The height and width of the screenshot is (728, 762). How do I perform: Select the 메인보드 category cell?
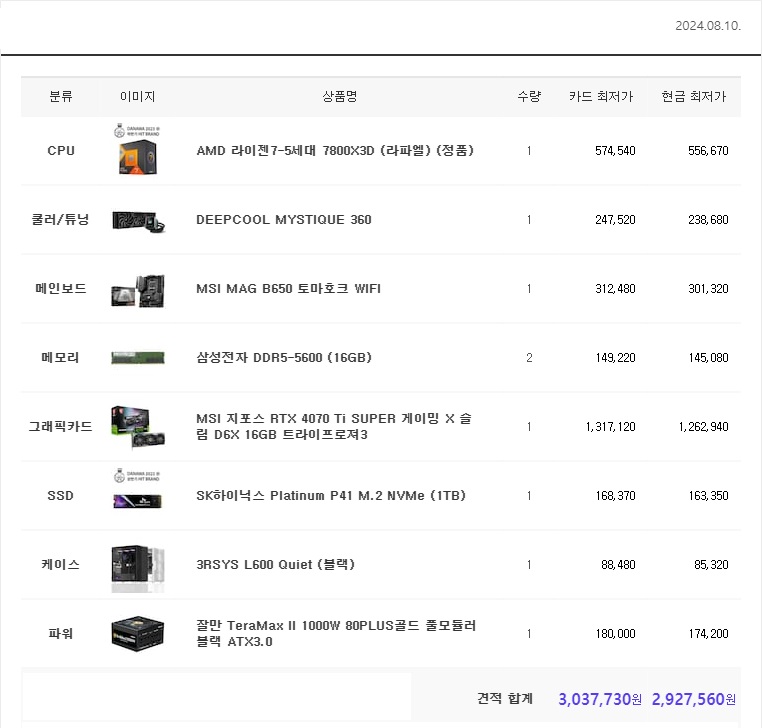[61, 289]
